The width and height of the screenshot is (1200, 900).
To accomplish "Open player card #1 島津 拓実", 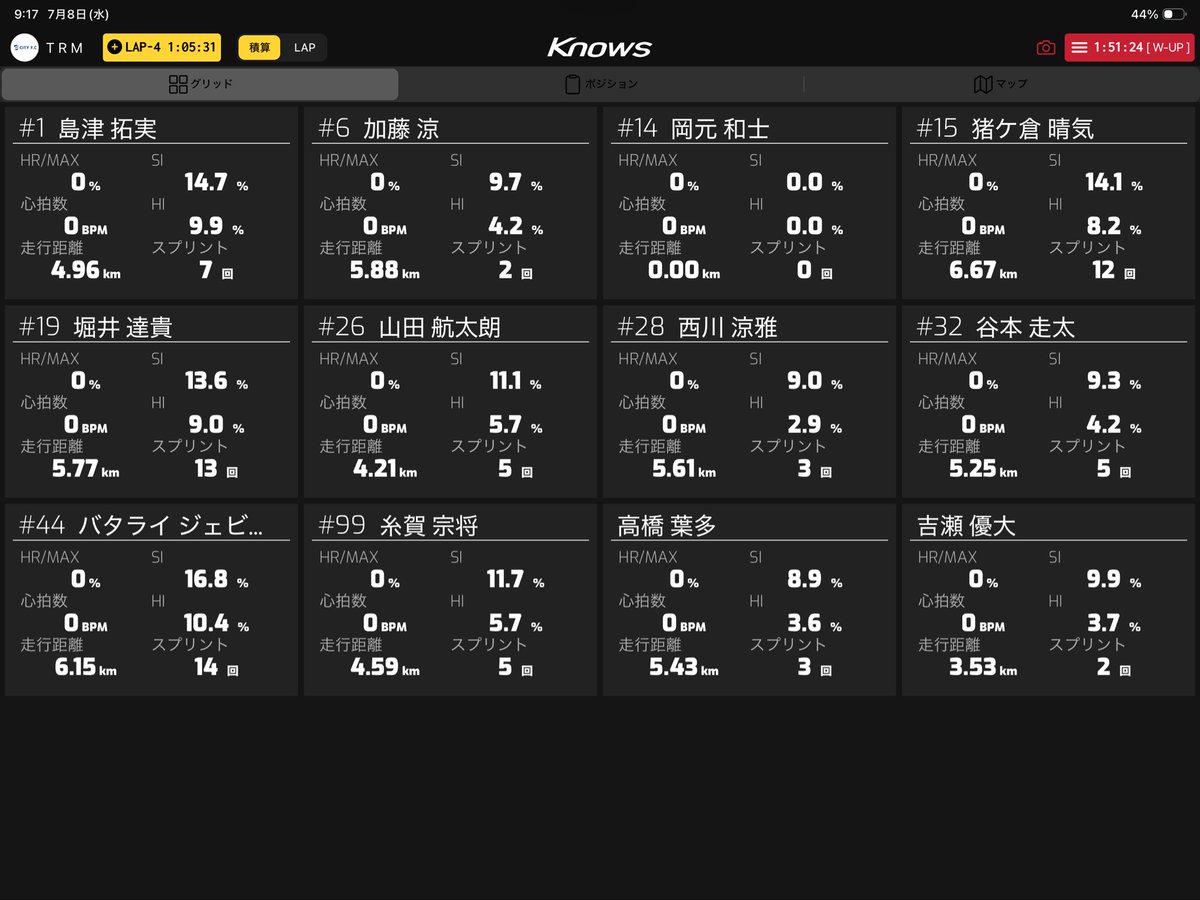I will tap(152, 203).
